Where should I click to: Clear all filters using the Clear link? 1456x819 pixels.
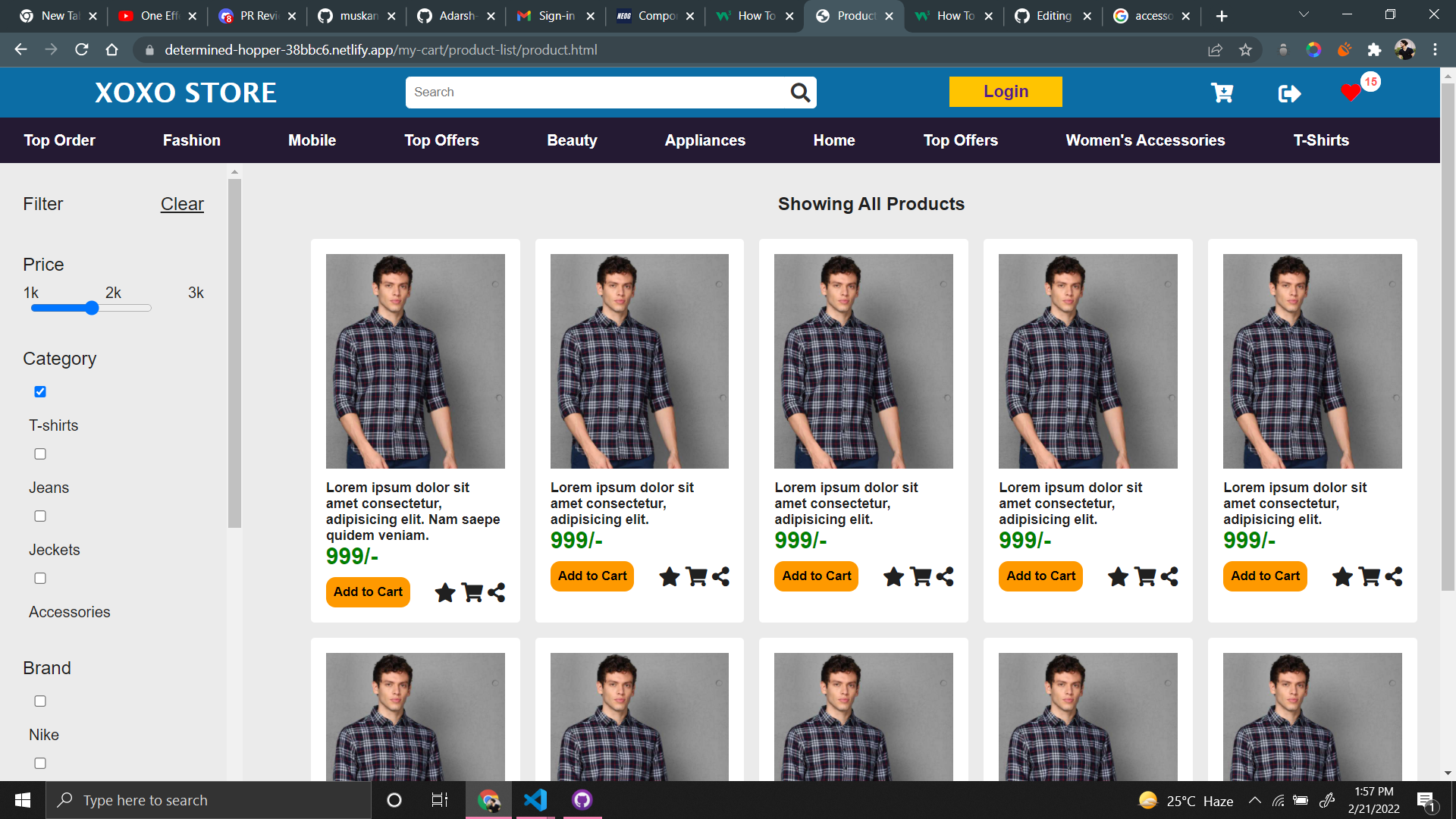(x=181, y=203)
